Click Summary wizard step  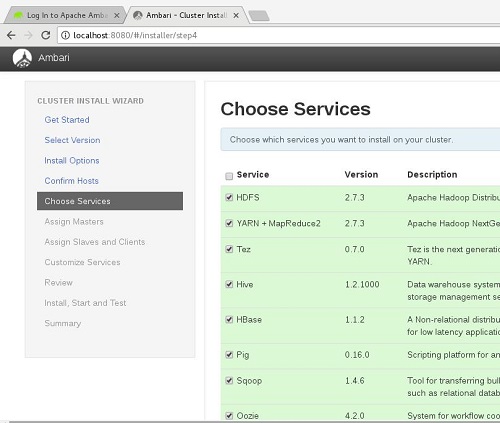pyautogui.click(x=63, y=323)
